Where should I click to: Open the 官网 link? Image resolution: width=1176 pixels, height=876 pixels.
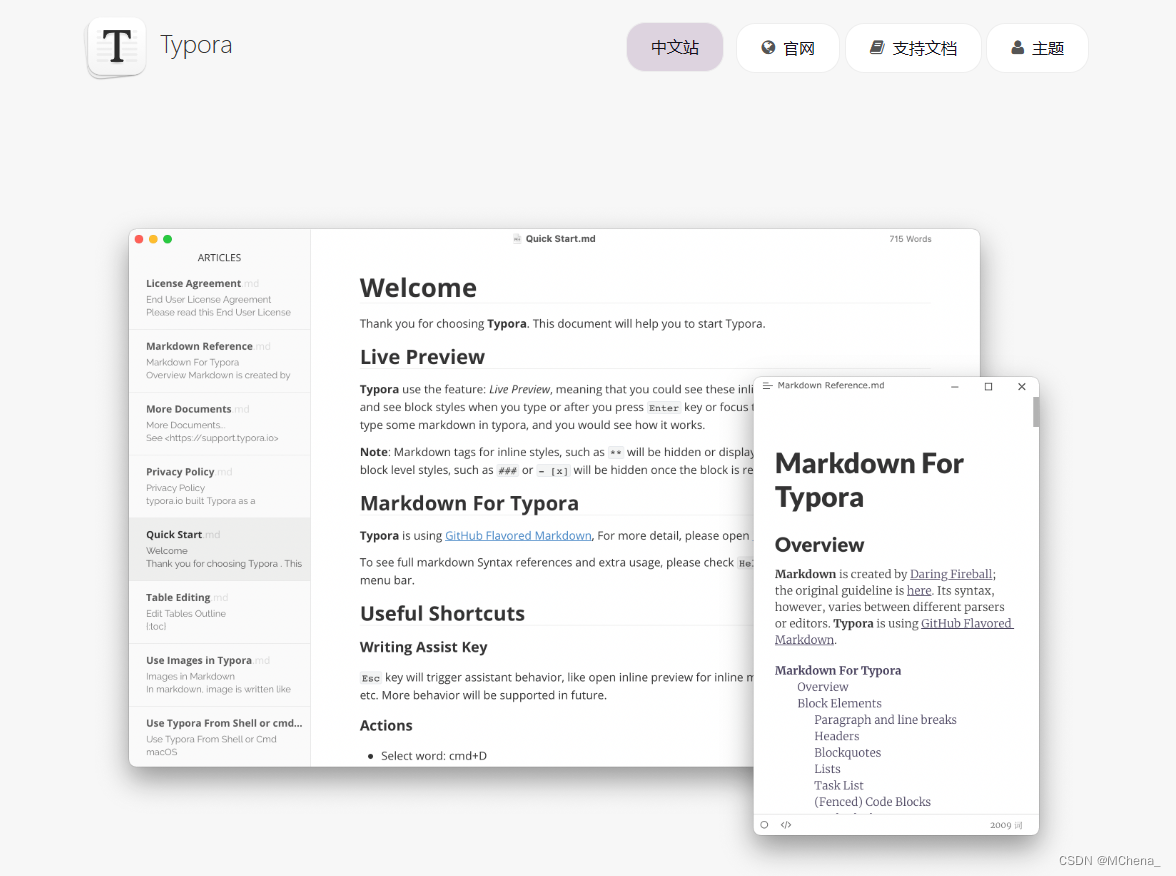click(x=788, y=48)
